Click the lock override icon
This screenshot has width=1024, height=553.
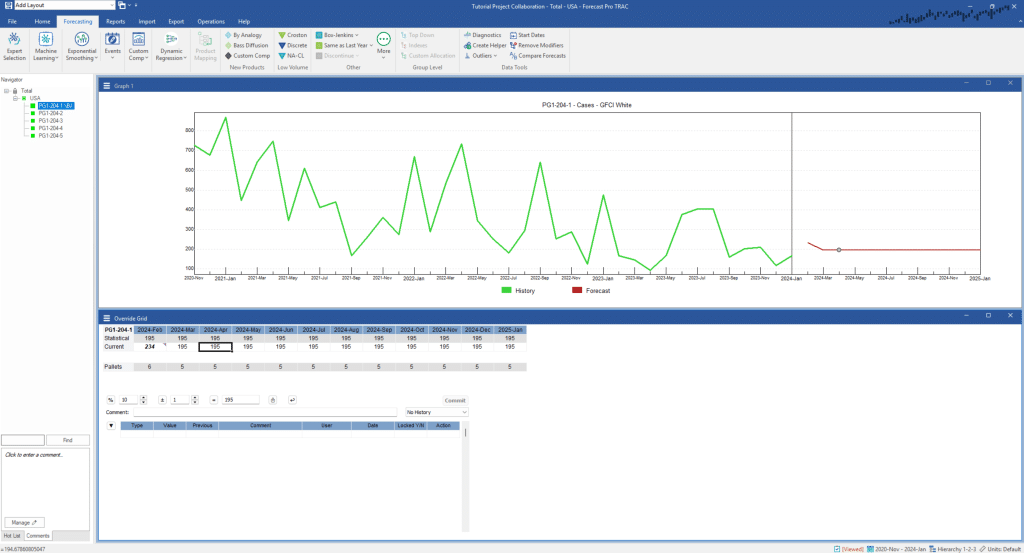click(273, 400)
